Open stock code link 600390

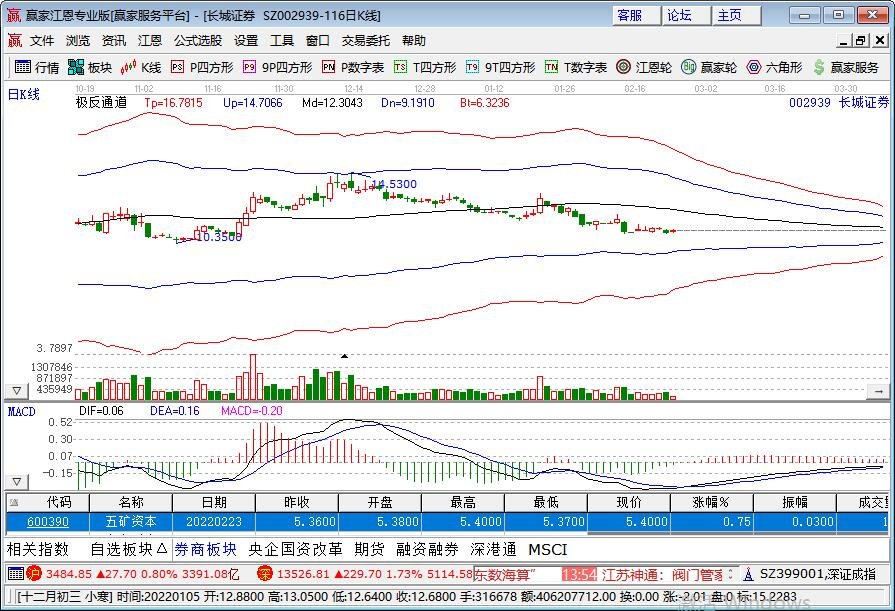pyautogui.click(x=48, y=521)
